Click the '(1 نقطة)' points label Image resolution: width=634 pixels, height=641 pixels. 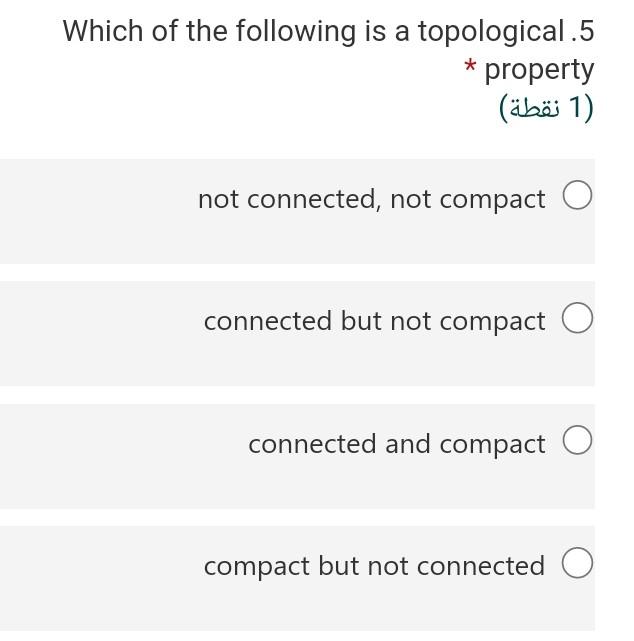tap(546, 108)
